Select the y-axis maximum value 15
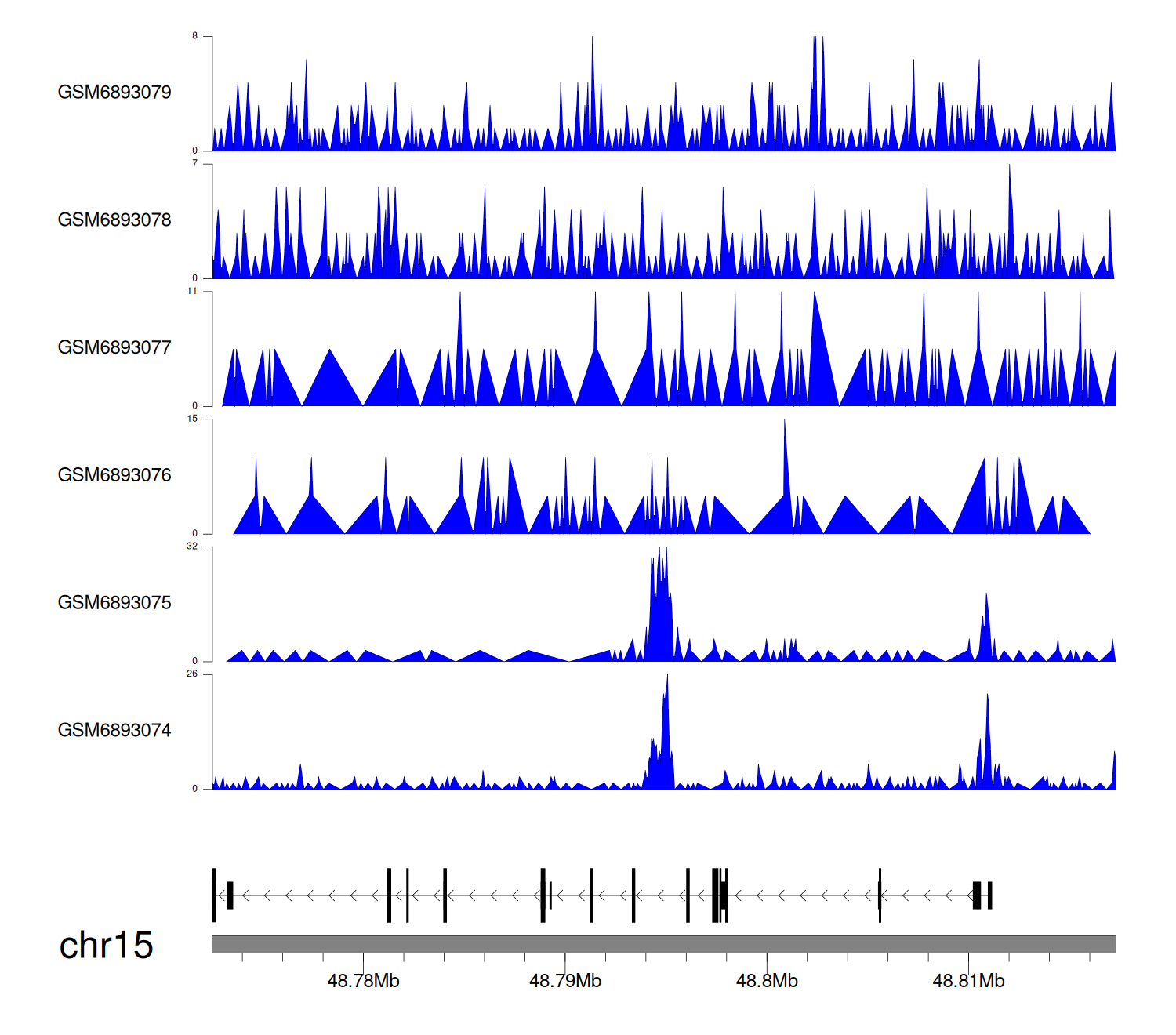The image size is (1176, 1035). point(192,419)
